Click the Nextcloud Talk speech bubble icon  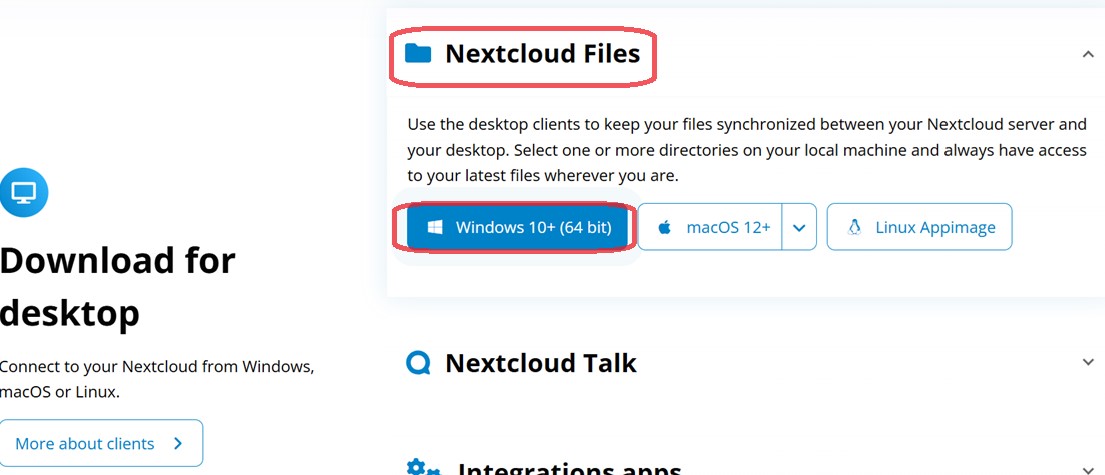tap(418, 363)
